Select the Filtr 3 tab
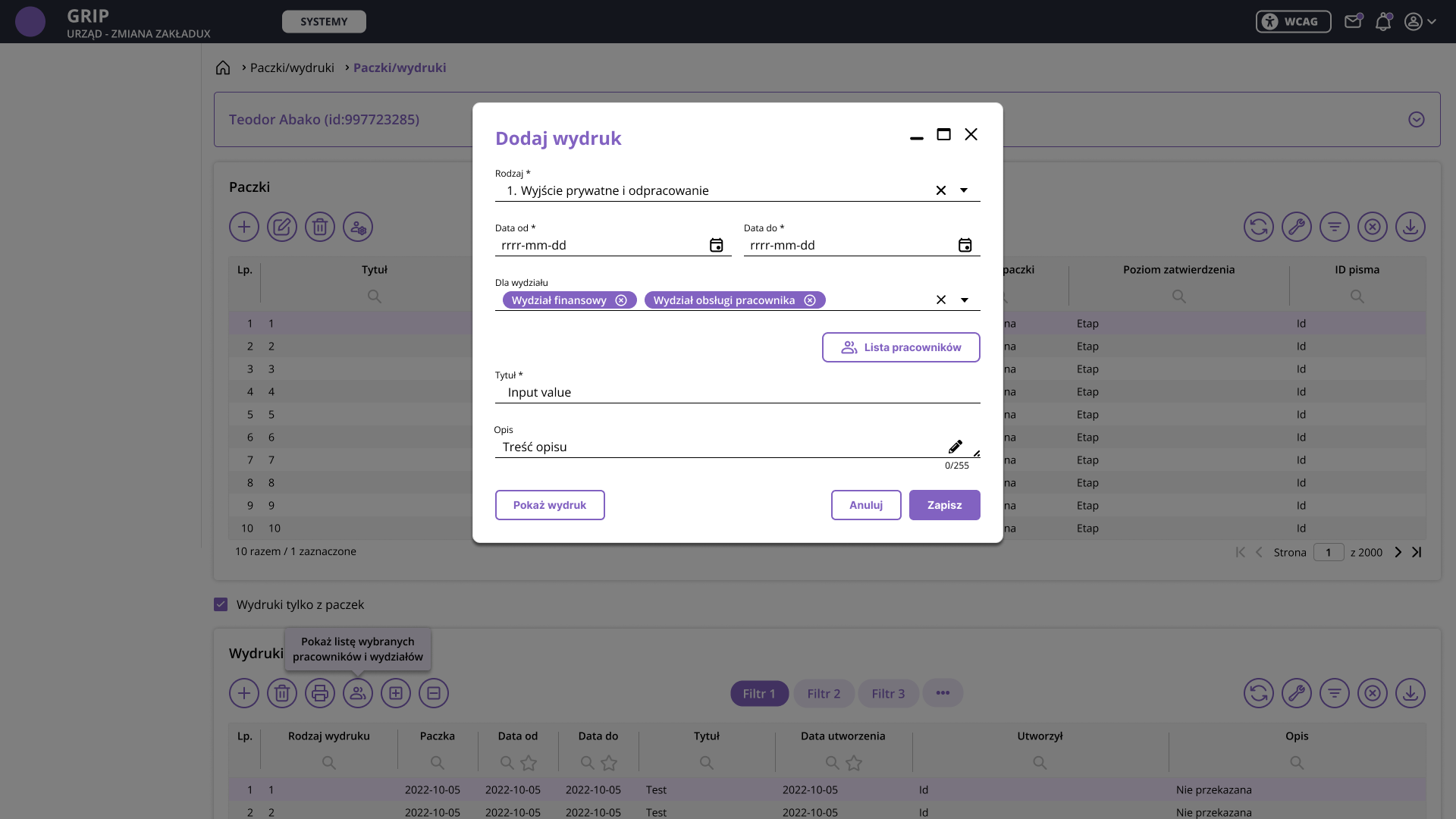The image size is (1456, 819). pyautogui.click(x=888, y=693)
